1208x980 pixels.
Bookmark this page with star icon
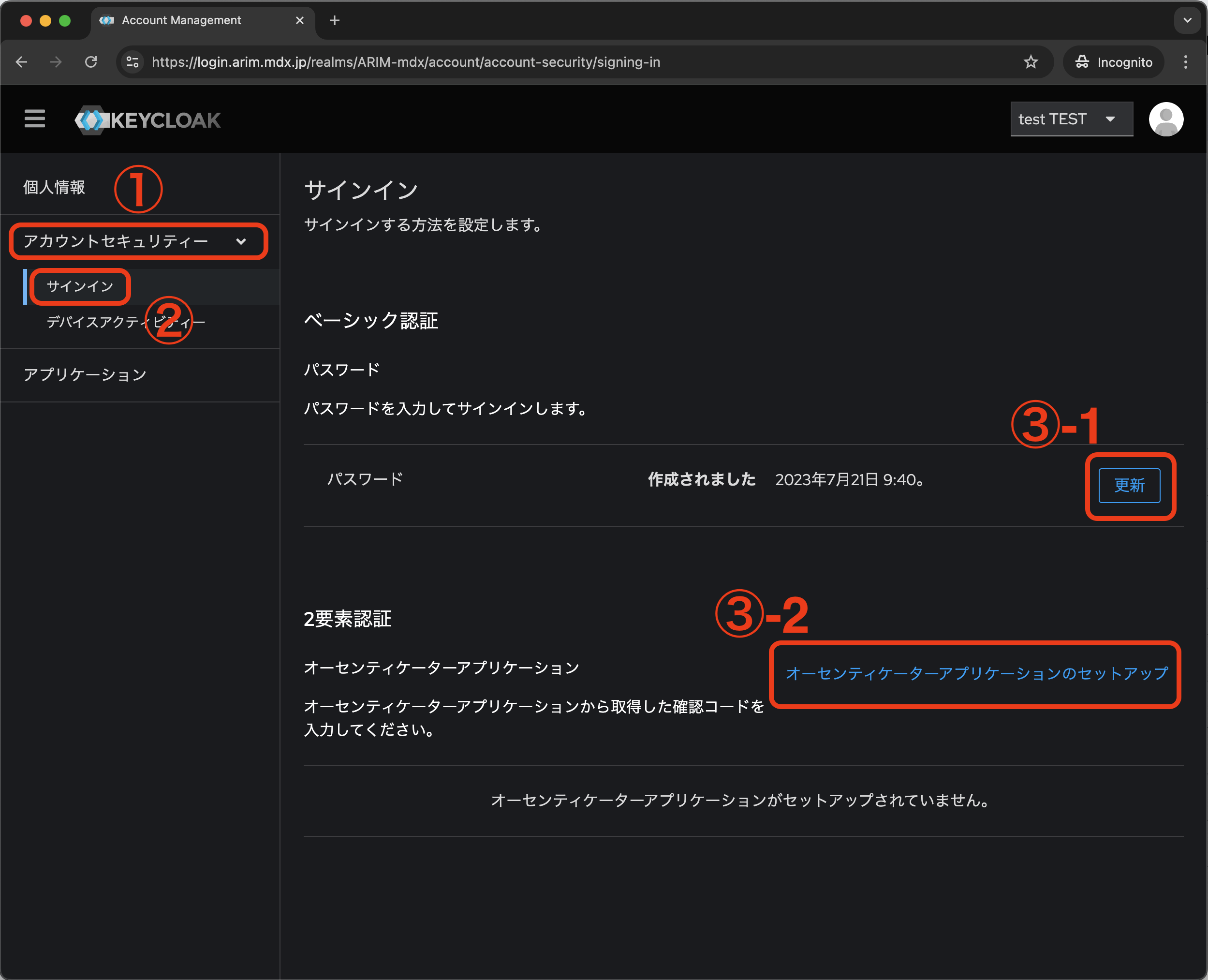(x=1030, y=62)
